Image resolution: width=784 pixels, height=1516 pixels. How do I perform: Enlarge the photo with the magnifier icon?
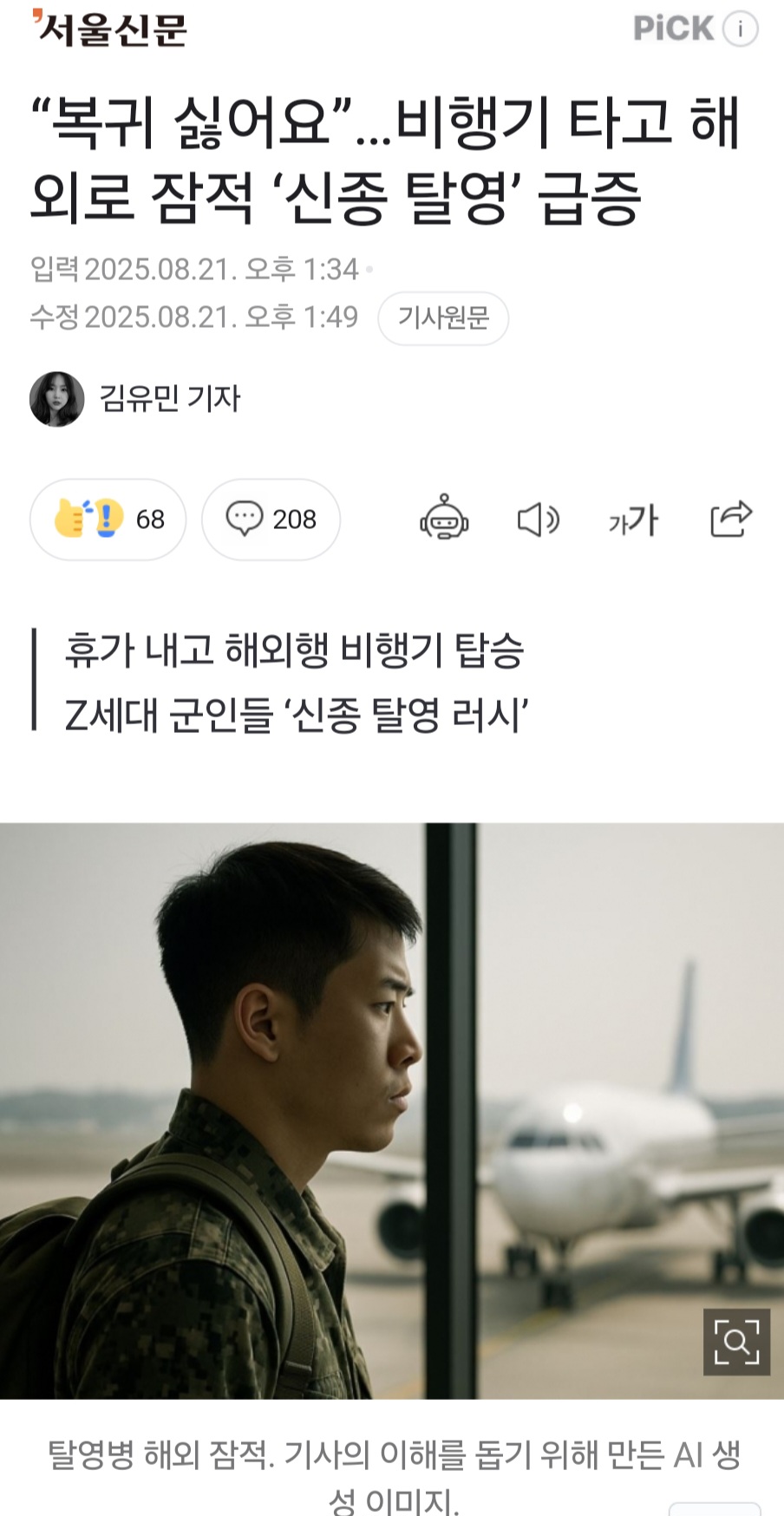(x=736, y=1342)
